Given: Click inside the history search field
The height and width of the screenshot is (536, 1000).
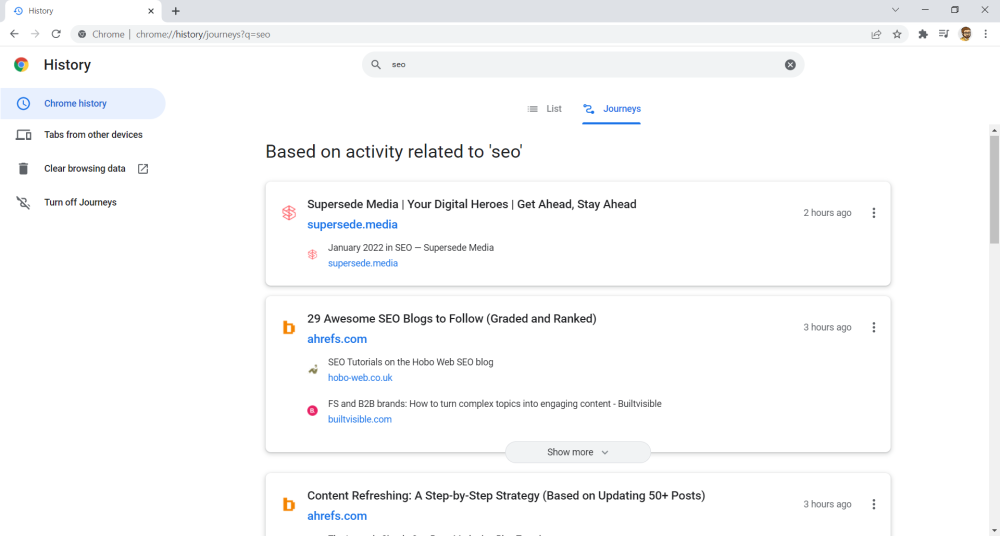Looking at the screenshot, I should tap(583, 64).
